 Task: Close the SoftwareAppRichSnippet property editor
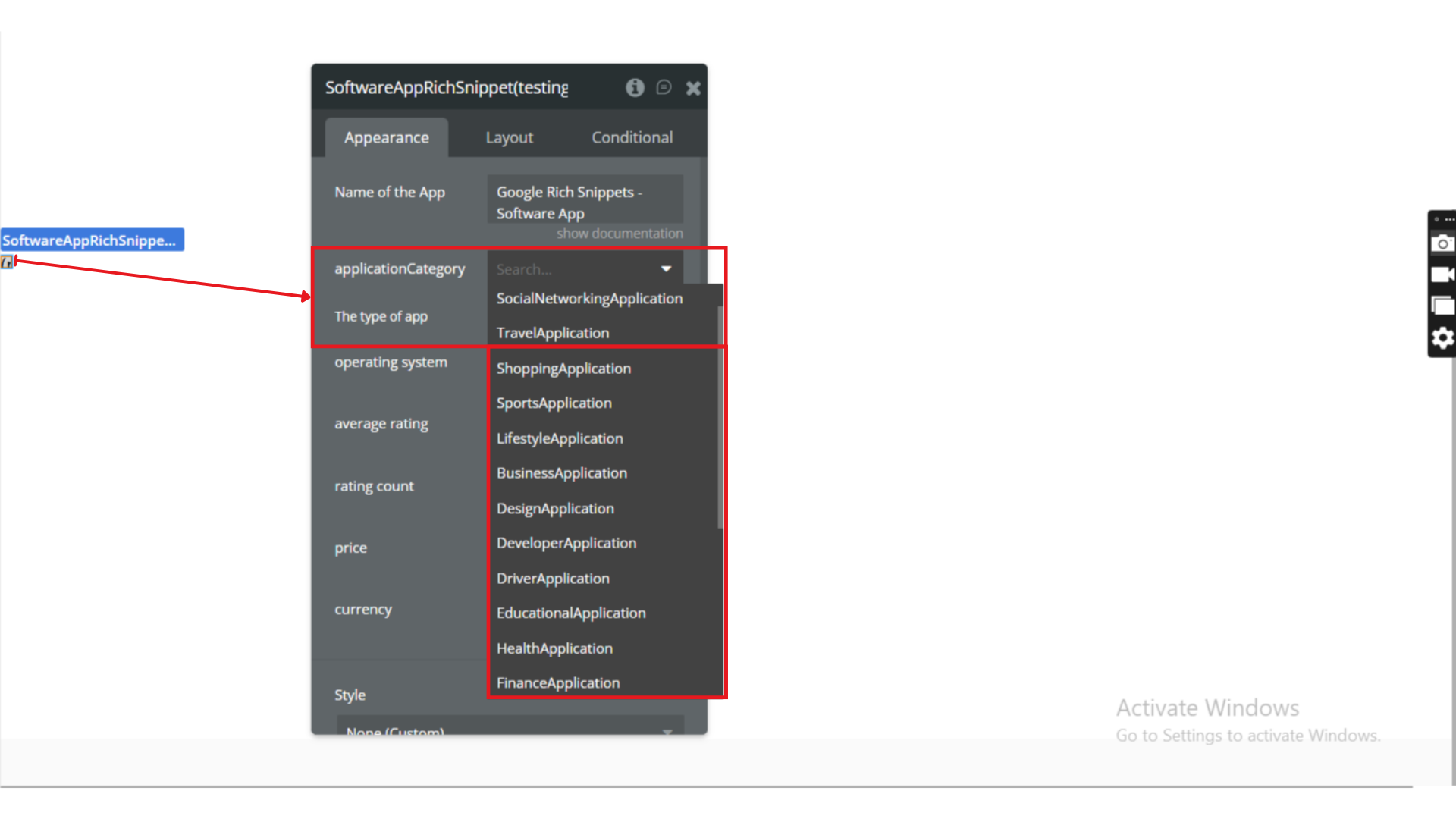[x=693, y=89]
